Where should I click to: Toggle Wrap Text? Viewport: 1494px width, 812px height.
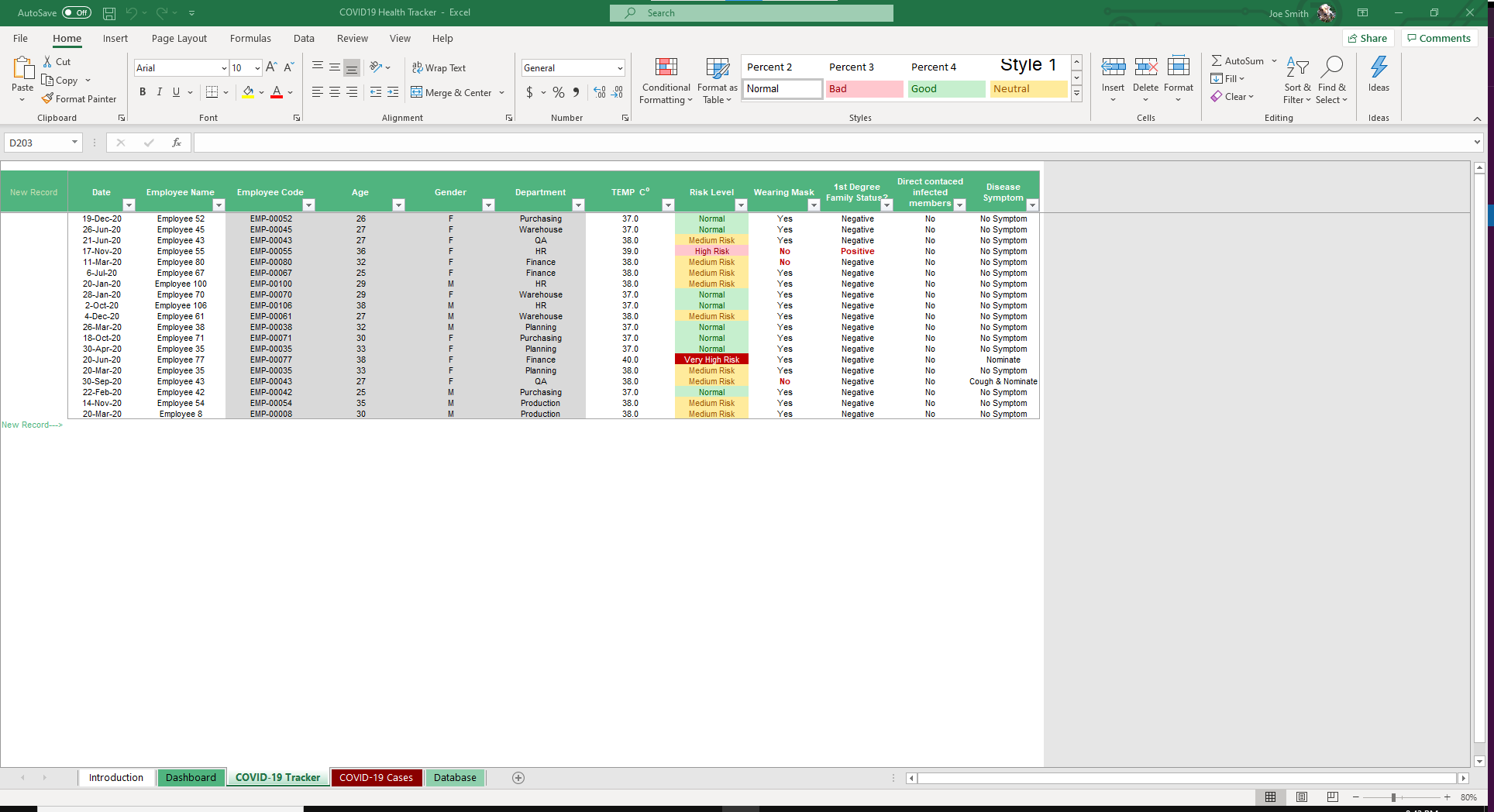[x=439, y=67]
